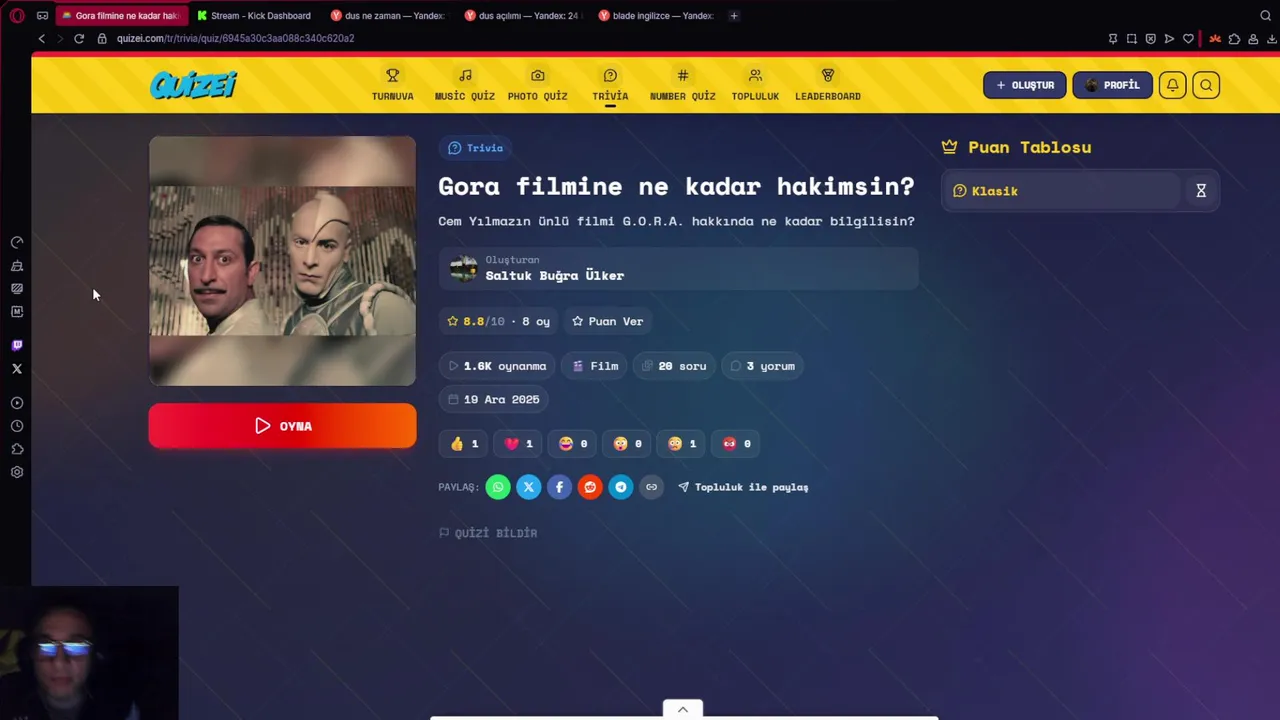Click the Quizei logo
The height and width of the screenshot is (720, 1280).
pos(193,85)
